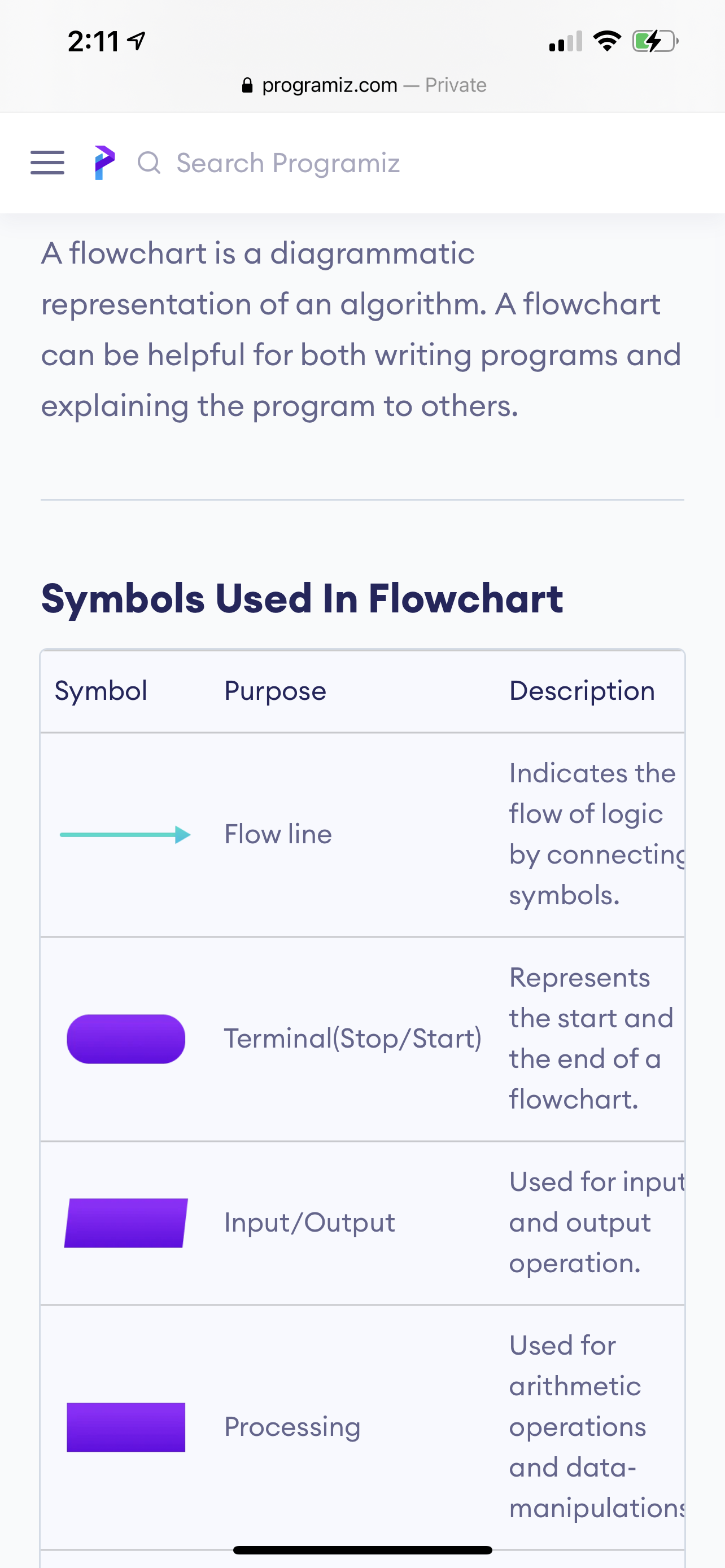Click the search magnifier icon
Image resolution: width=725 pixels, height=1568 pixels.
[x=149, y=163]
